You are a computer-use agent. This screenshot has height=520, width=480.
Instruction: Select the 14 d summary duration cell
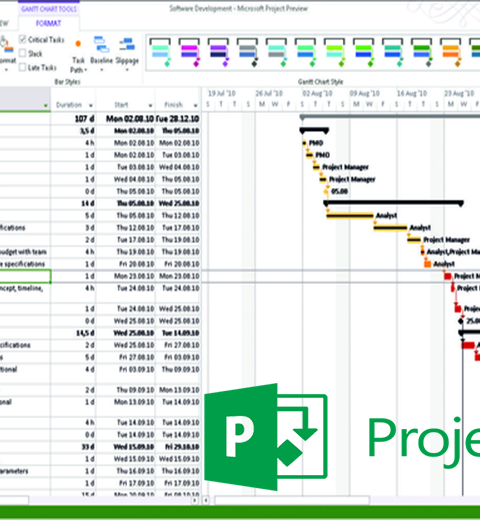[x=73, y=203]
